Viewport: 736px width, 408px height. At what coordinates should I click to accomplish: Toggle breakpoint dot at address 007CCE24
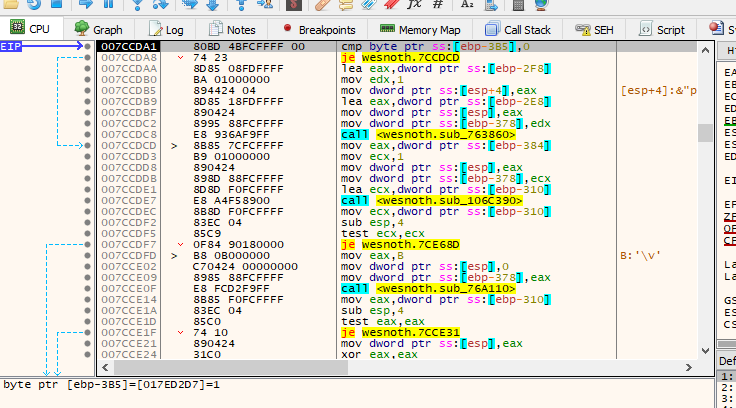click(x=87, y=354)
